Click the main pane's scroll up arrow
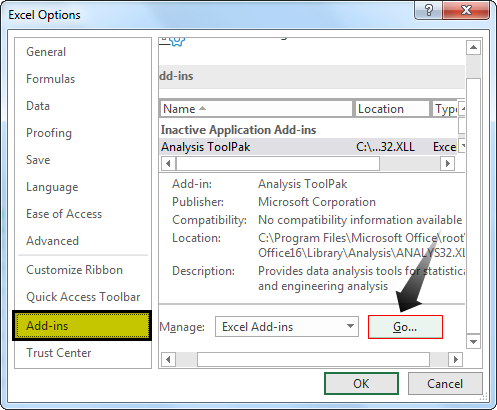 tap(473, 48)
